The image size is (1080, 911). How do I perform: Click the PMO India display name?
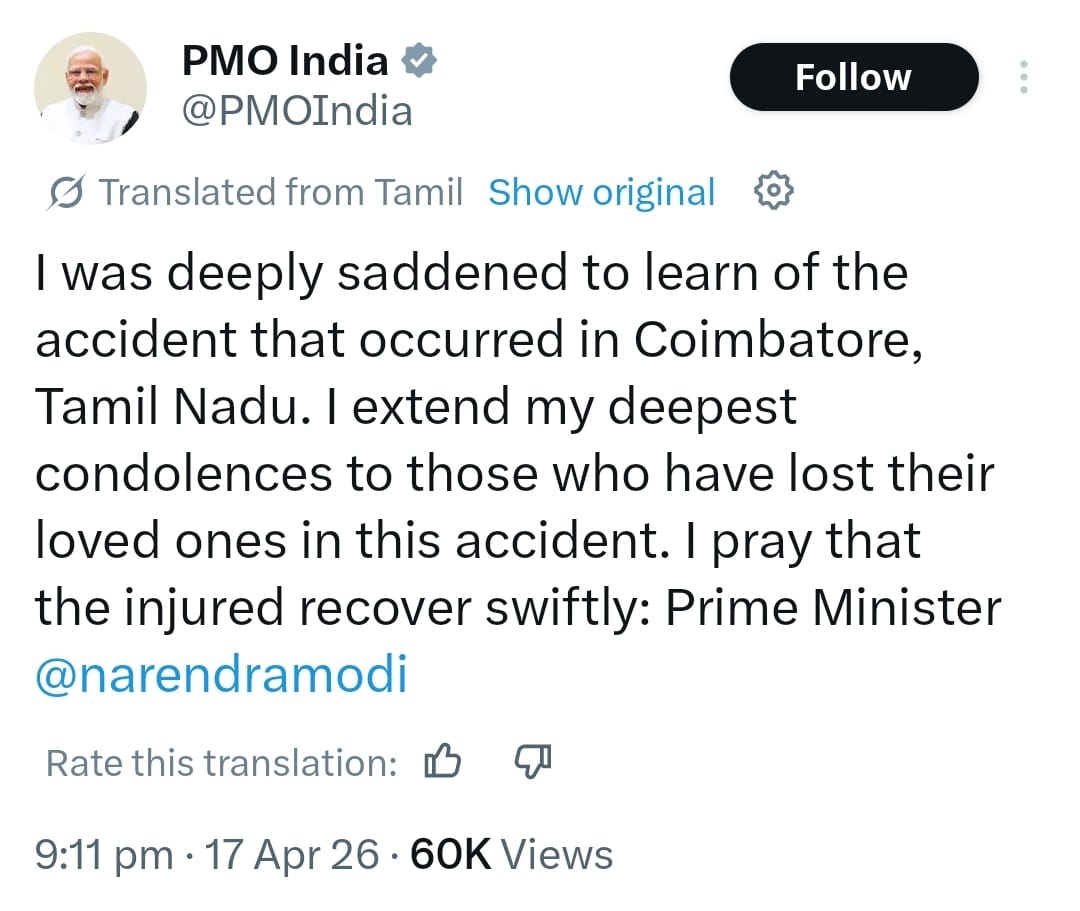285,60
